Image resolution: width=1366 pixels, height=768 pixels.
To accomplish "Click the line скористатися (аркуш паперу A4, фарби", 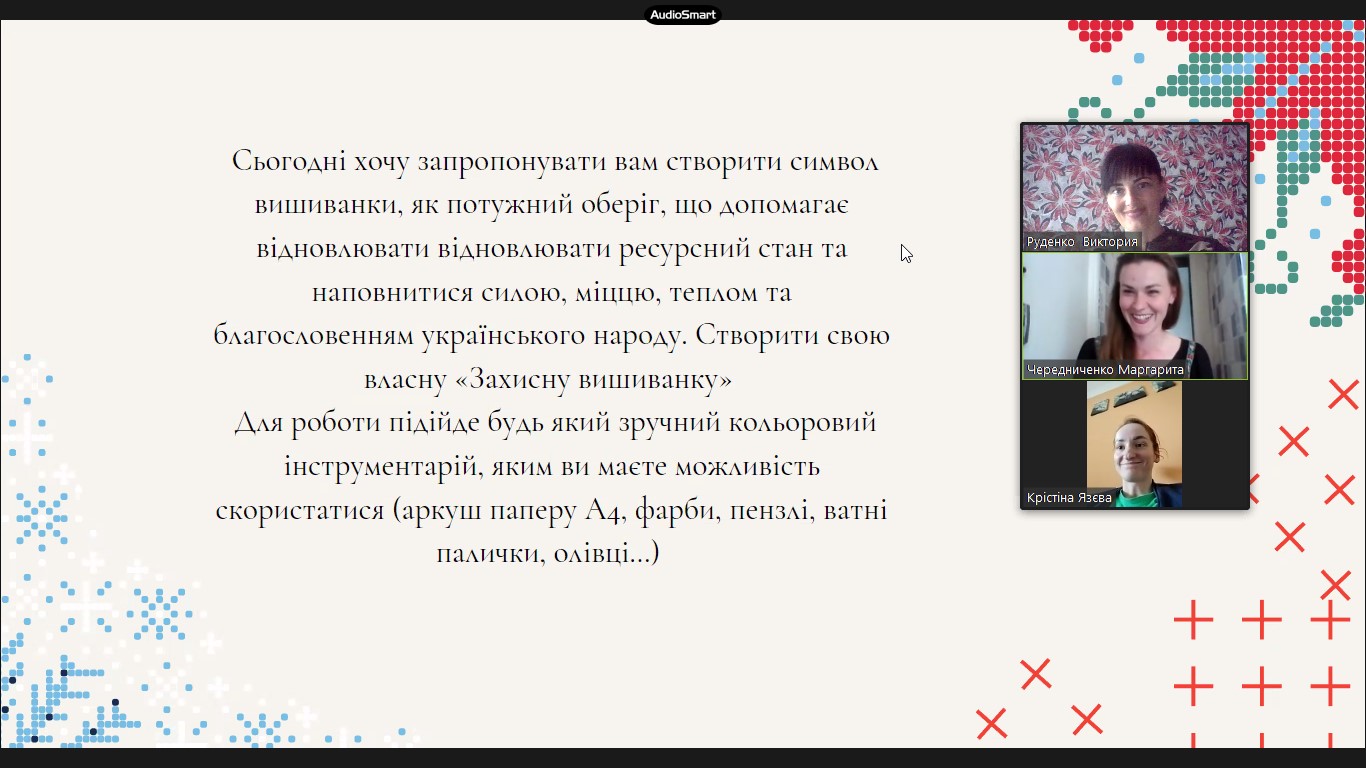I will pyautogui.click(x=552, y=511).
